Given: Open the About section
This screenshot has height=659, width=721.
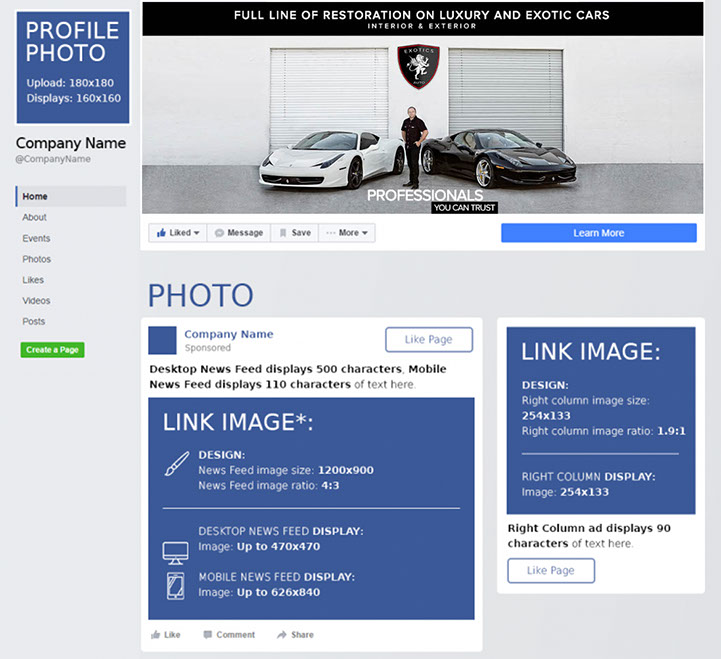Looking at the screenshot, I should point(35,218).
